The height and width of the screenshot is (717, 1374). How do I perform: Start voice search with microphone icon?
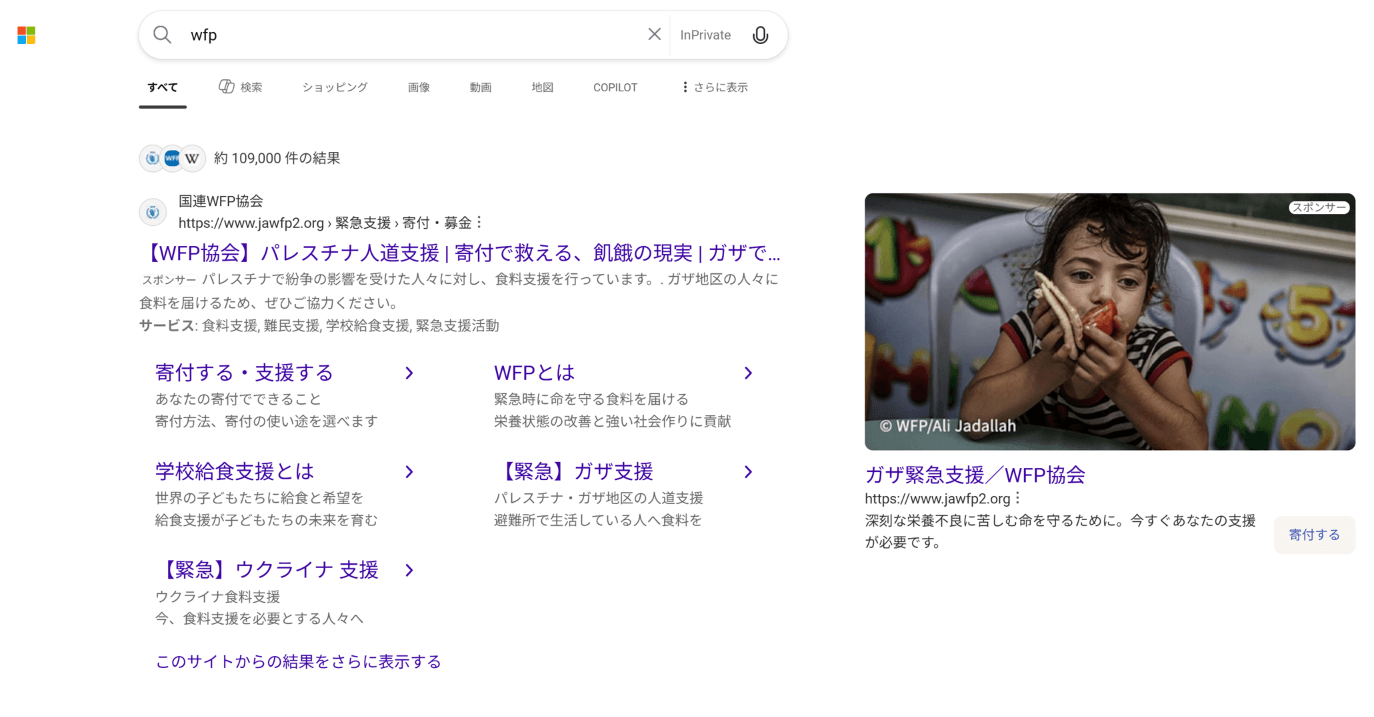coord(760,35)
